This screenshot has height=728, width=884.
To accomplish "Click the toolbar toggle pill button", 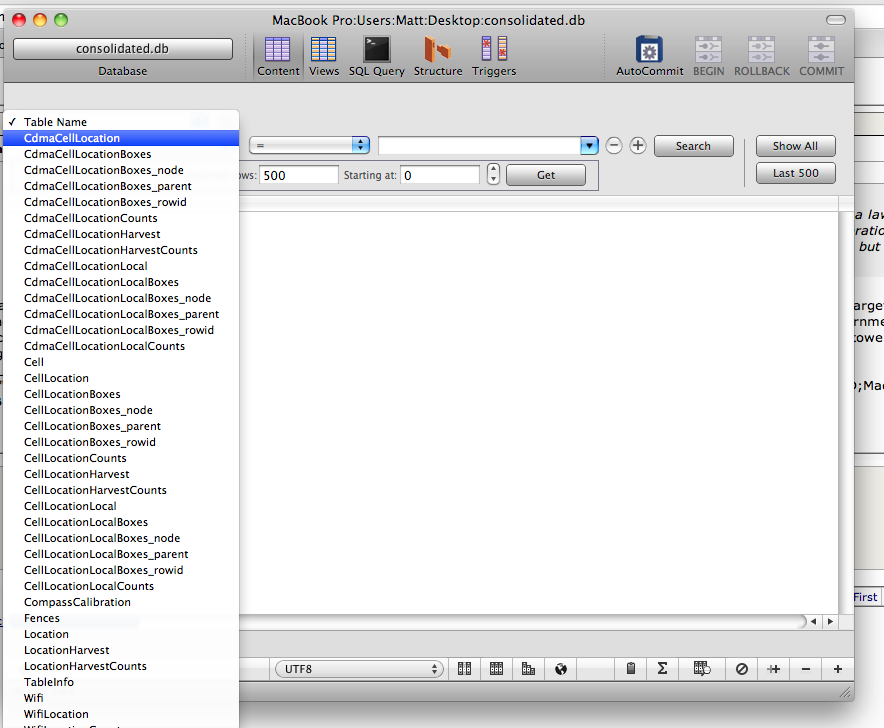I will click(836, 20).
